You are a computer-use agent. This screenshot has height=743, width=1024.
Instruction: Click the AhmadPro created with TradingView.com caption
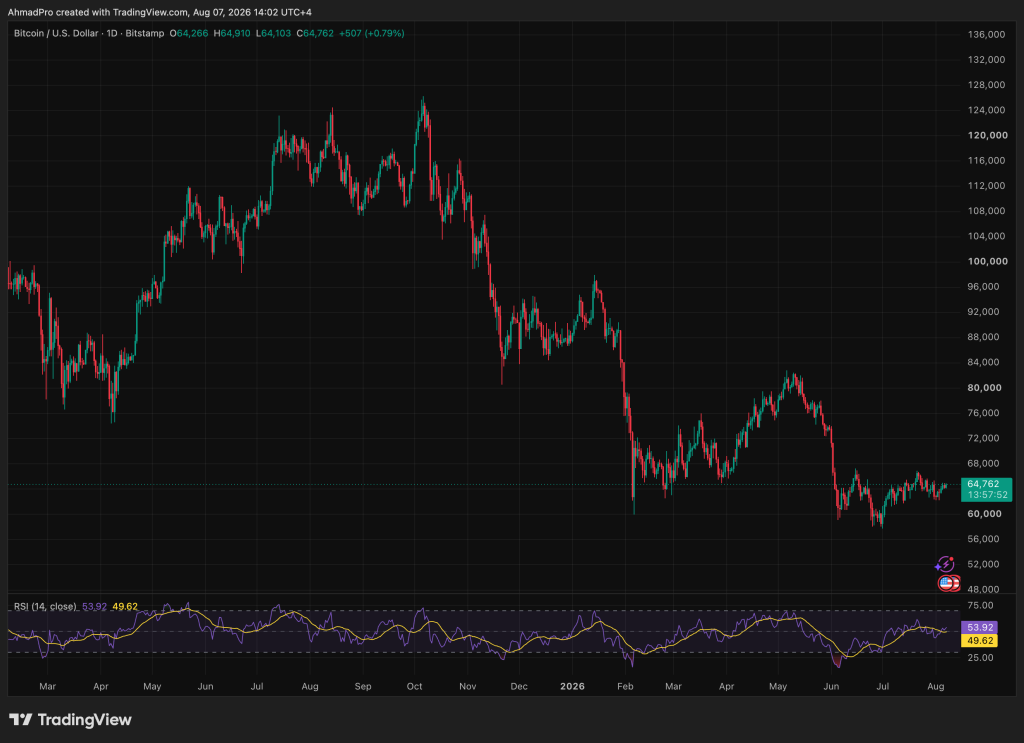coord(159,12)
